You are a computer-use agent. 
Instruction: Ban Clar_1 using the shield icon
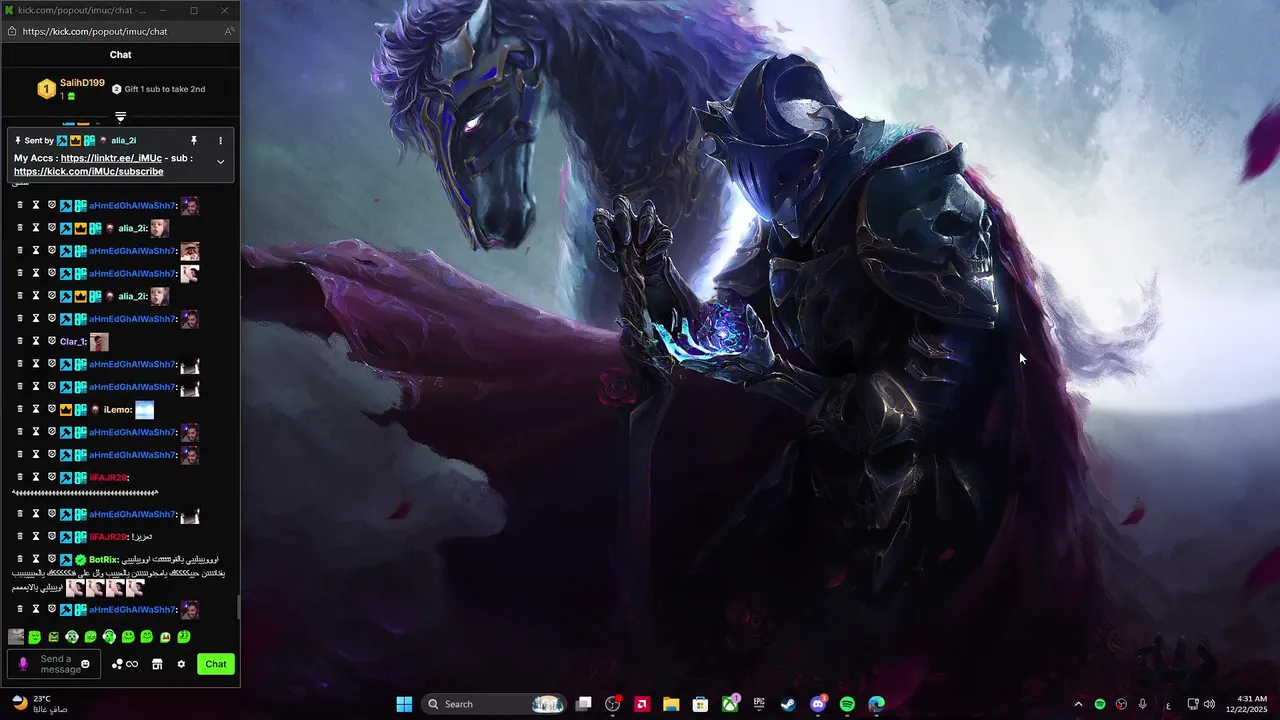(x=52, y=341)
